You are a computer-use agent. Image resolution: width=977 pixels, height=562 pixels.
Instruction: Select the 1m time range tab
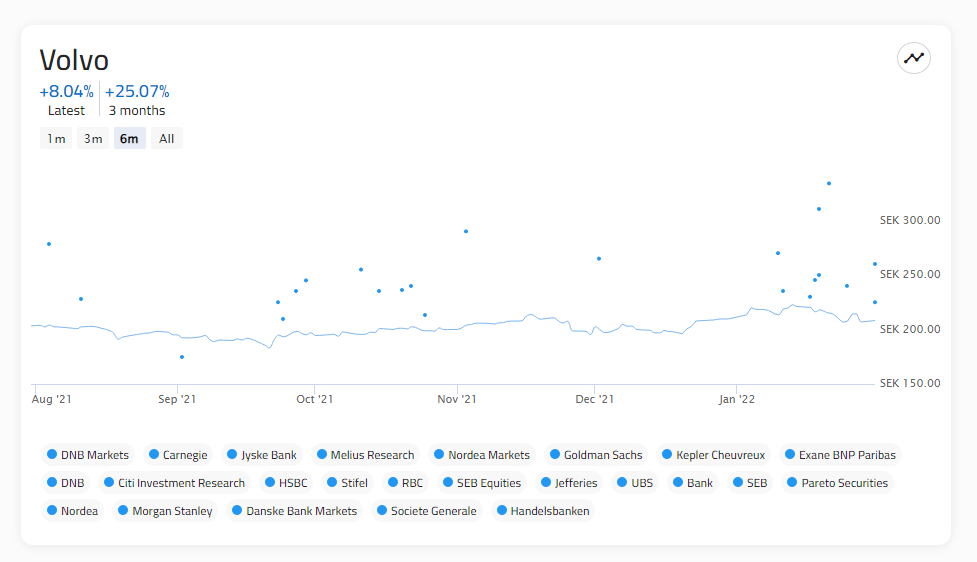pyautogui.click(x=56, y=138)
